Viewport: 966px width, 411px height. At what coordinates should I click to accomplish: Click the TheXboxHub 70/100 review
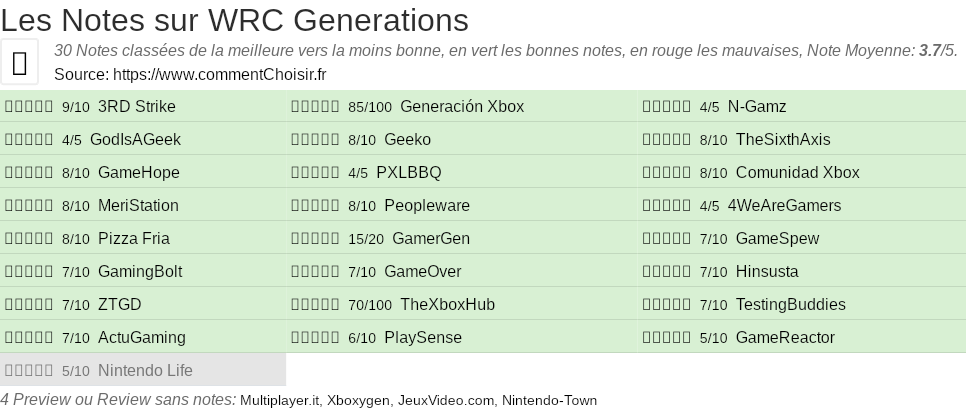coord(447,305)
